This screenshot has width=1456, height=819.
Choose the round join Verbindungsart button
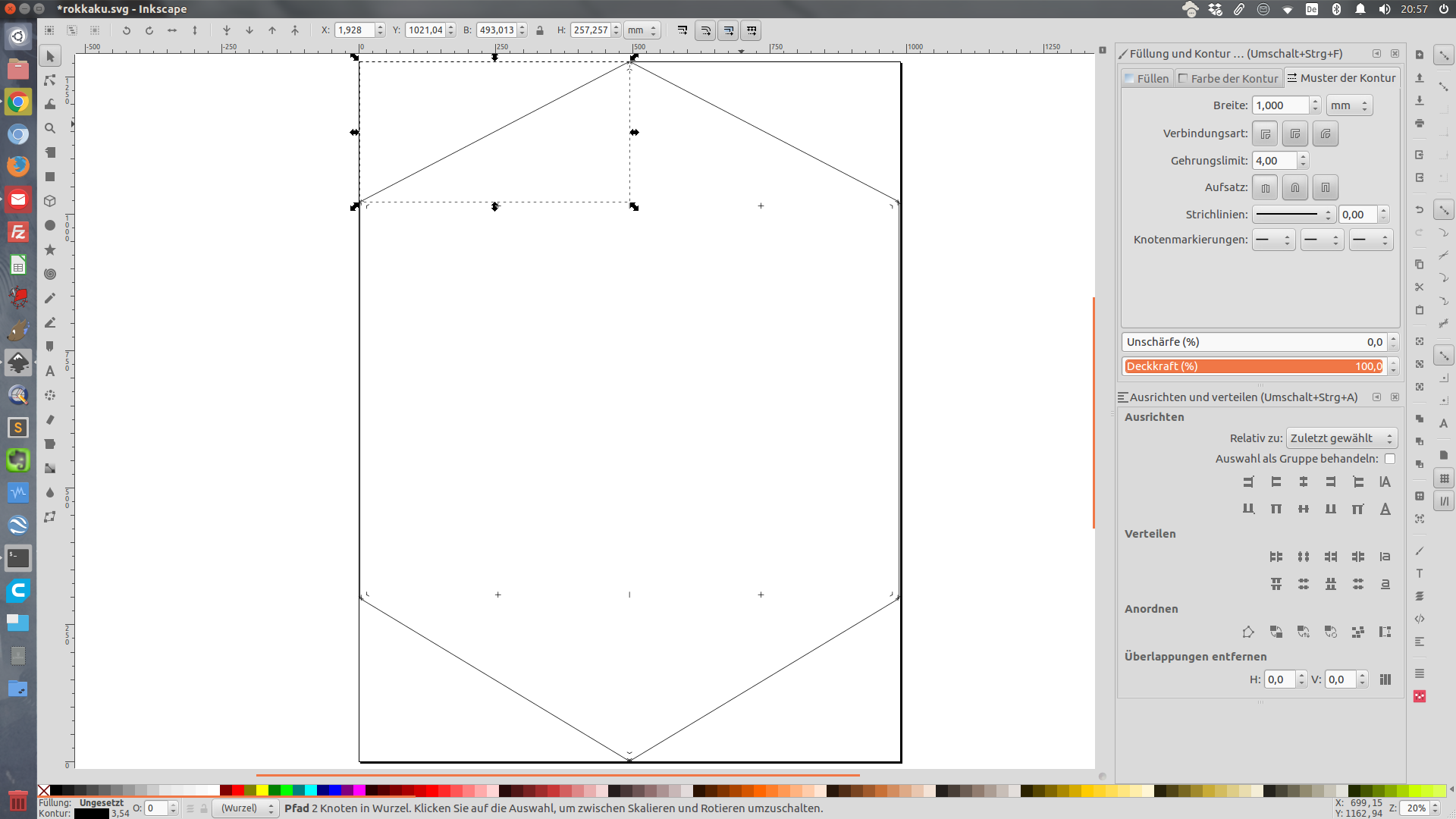(x=1294, y=134)
